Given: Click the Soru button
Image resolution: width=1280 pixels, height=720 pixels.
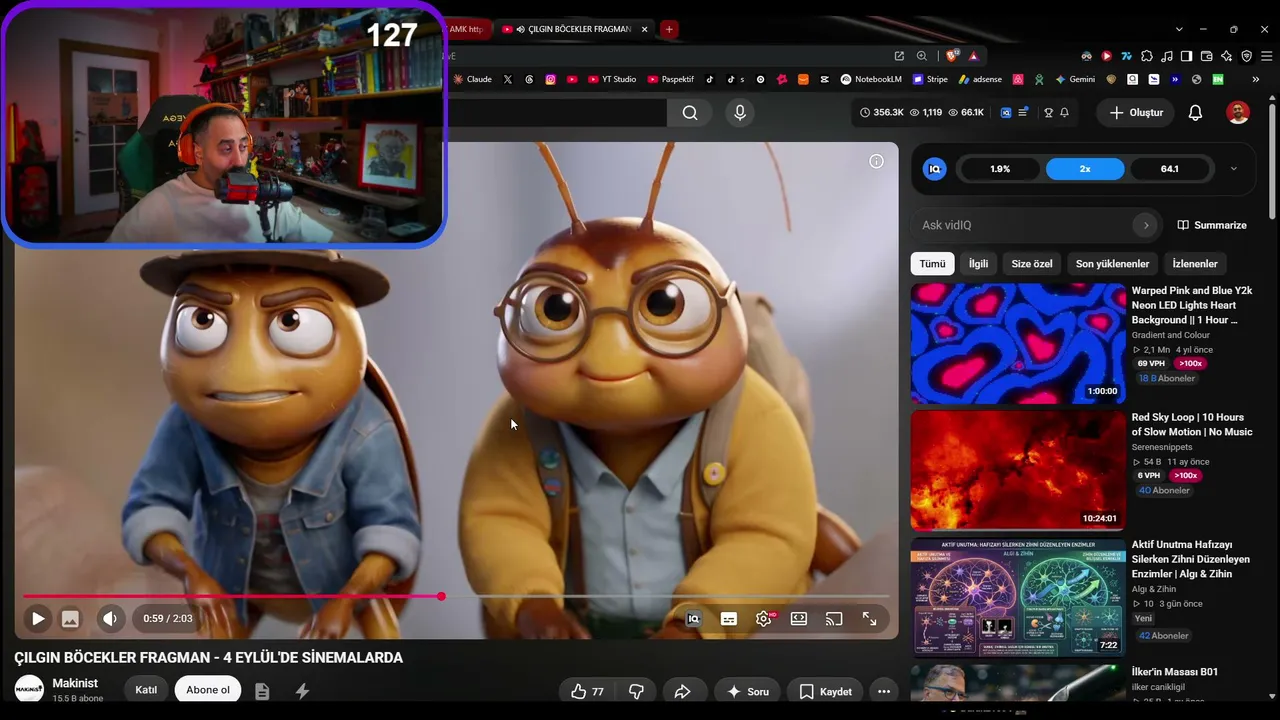Looking at the screenshot, I should [x=748, y=691].
